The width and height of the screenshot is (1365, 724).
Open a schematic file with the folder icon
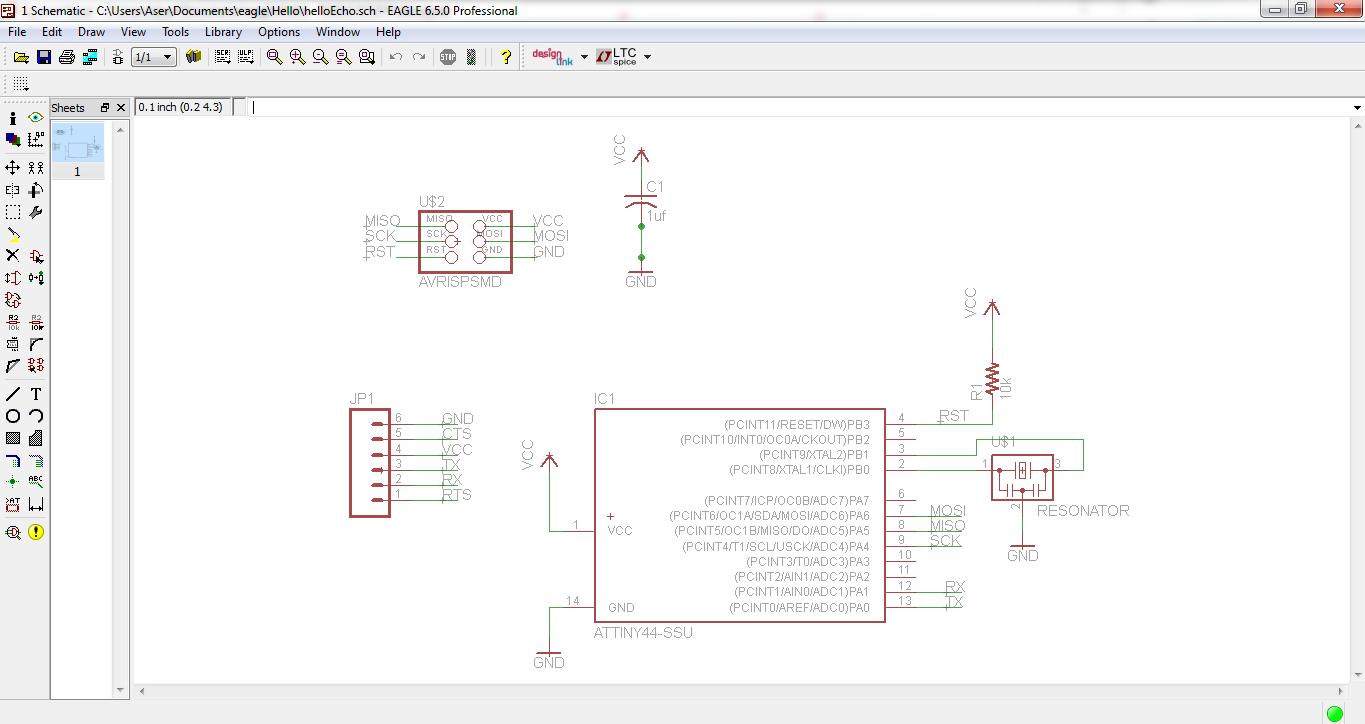pyautogui.click(x=20, y=57)
